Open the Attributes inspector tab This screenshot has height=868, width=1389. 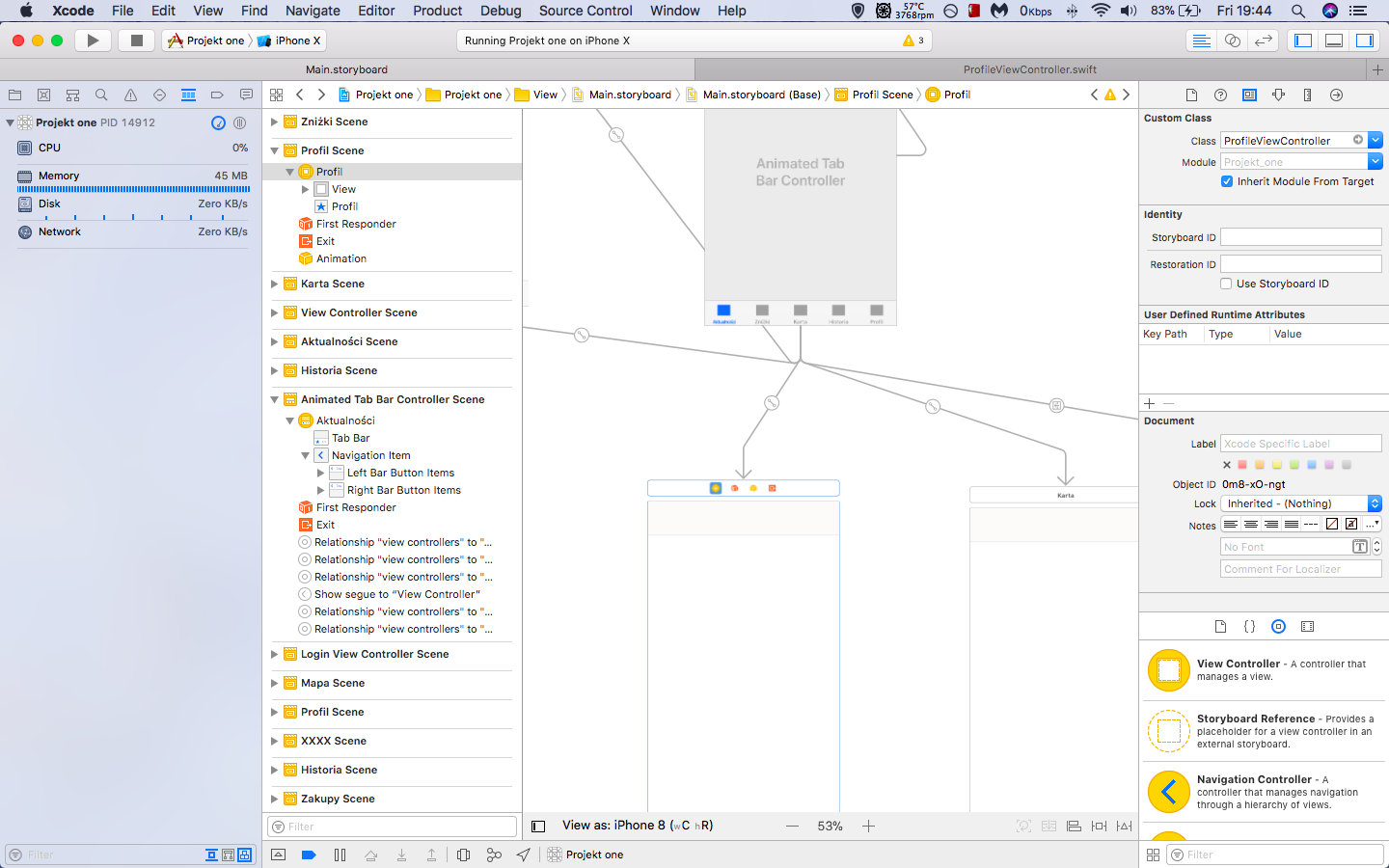coord(1278,95)
